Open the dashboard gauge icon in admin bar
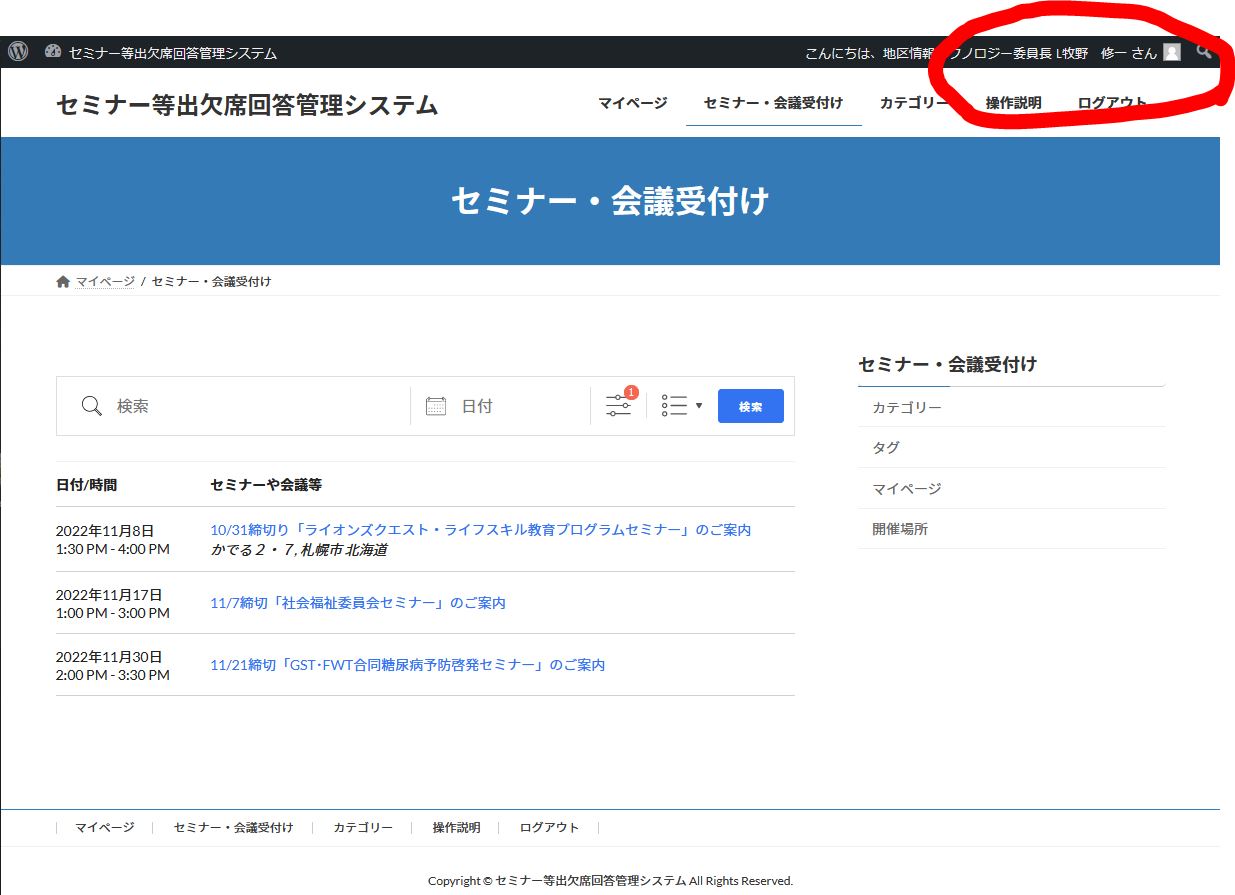 (54, 52)
